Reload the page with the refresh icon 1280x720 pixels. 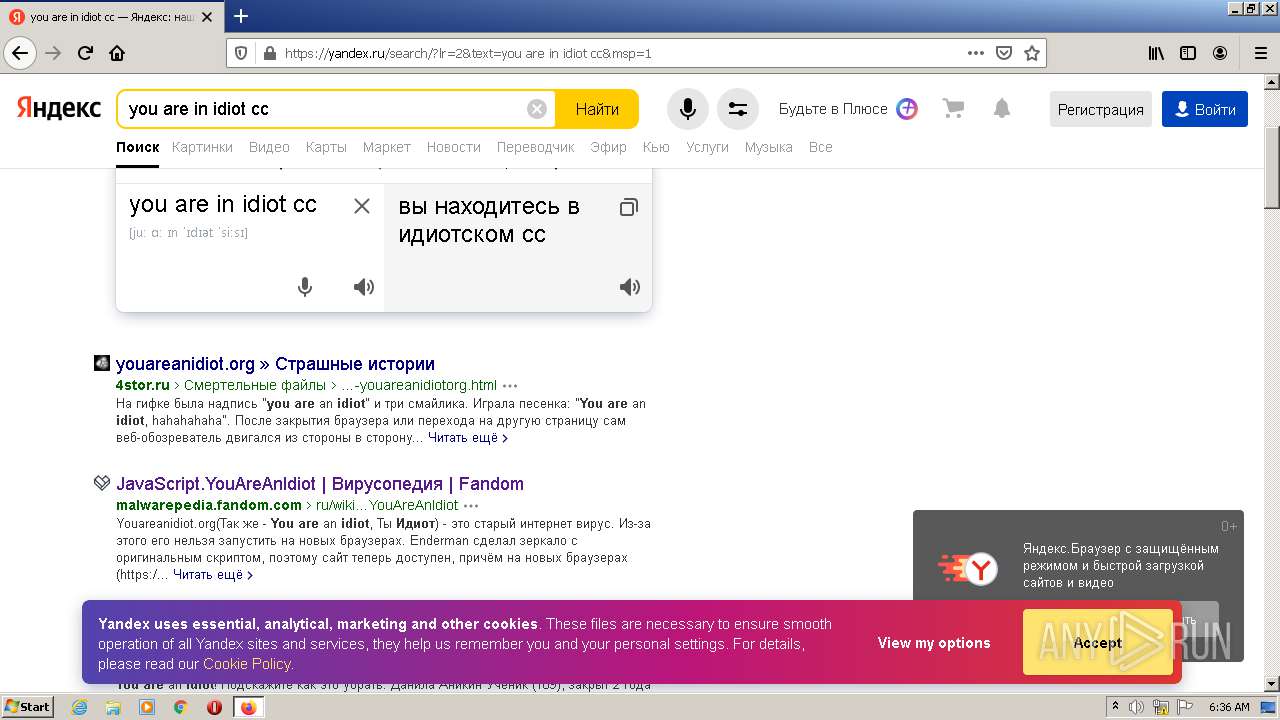pos(85,53)
